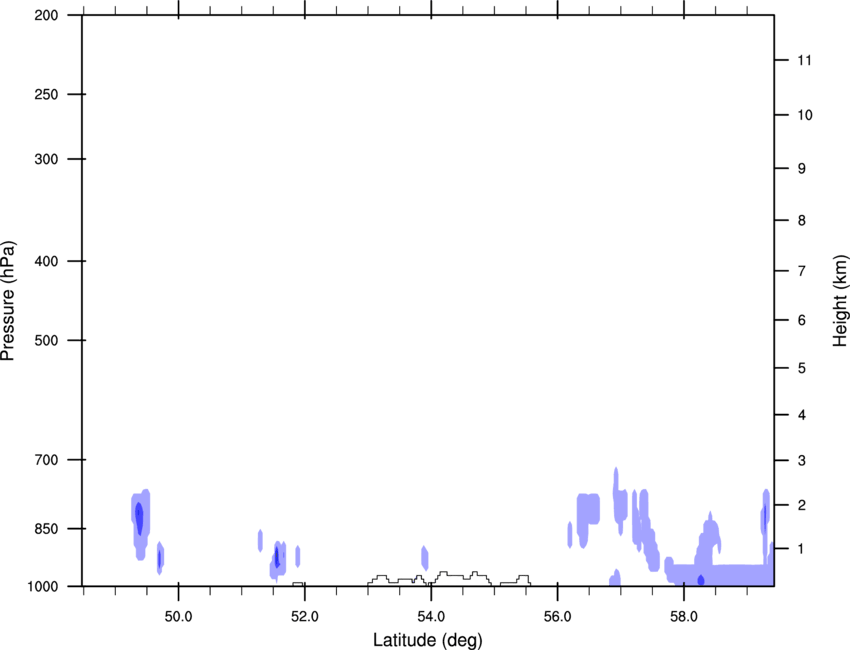
Task: Pick the 9 km height label
Action: (x=802, y=169)
